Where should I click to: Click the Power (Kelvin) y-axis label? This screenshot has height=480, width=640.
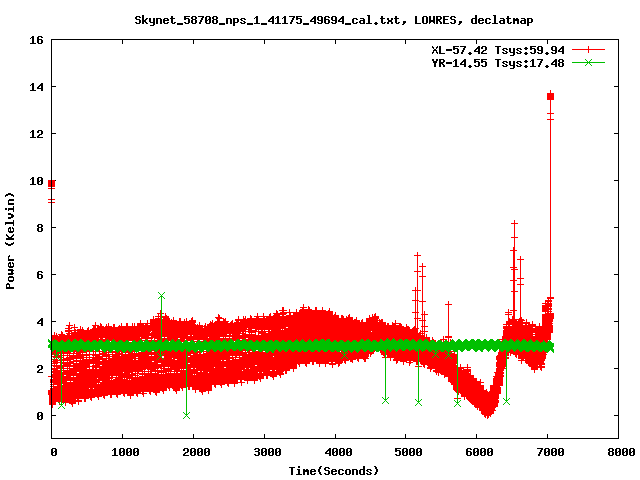[10, 241]
